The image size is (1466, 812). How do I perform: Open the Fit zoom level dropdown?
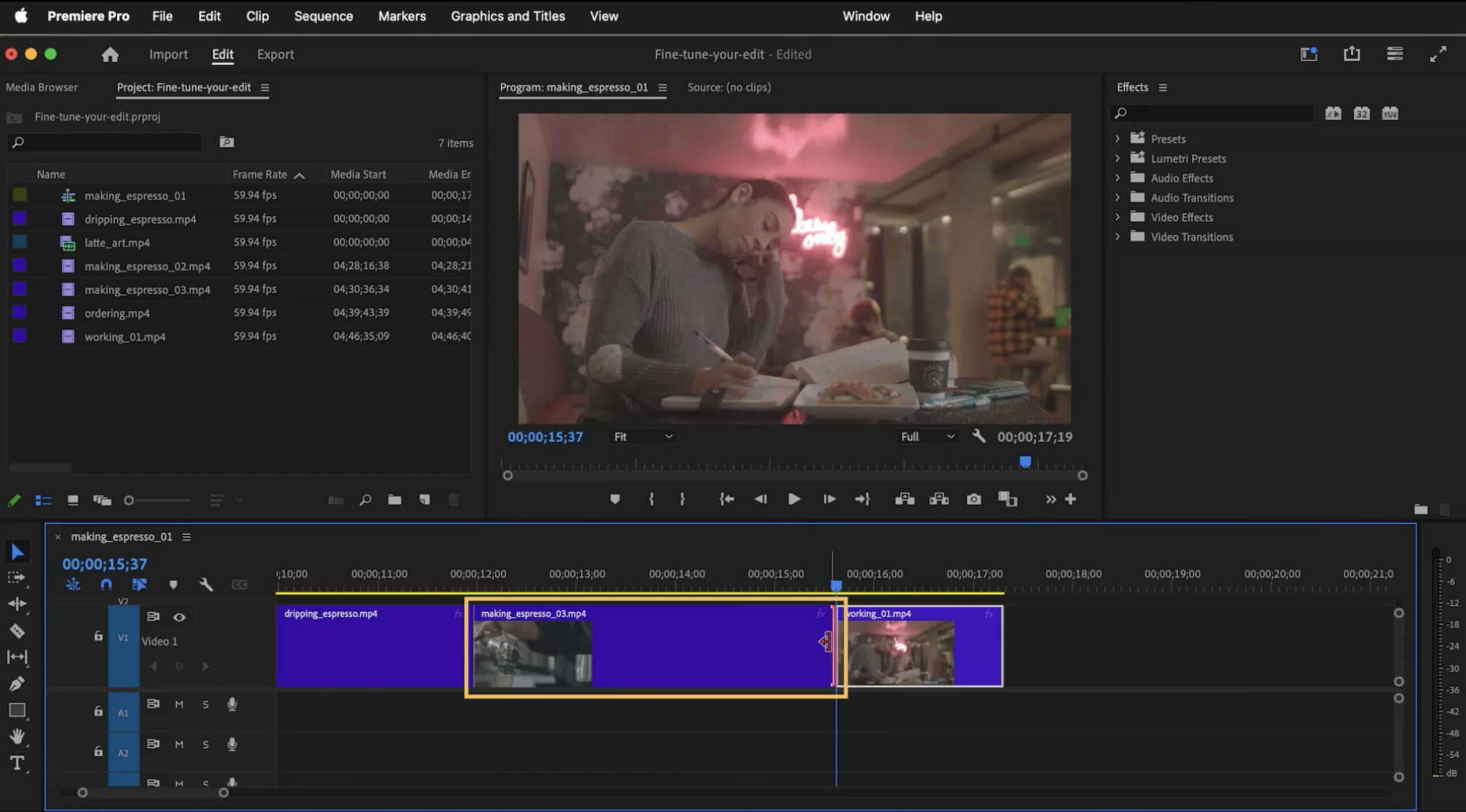[x=643, y=436]
